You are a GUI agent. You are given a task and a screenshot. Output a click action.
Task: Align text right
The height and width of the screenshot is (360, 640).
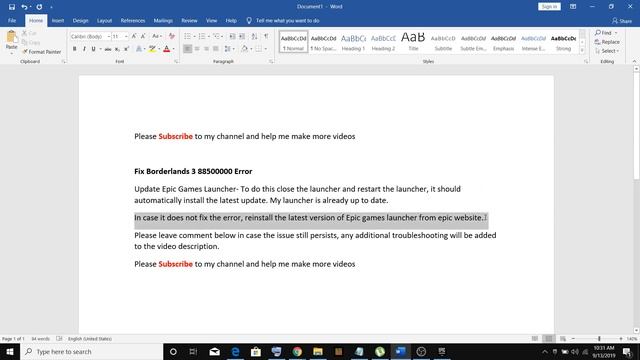coord(206,49)
